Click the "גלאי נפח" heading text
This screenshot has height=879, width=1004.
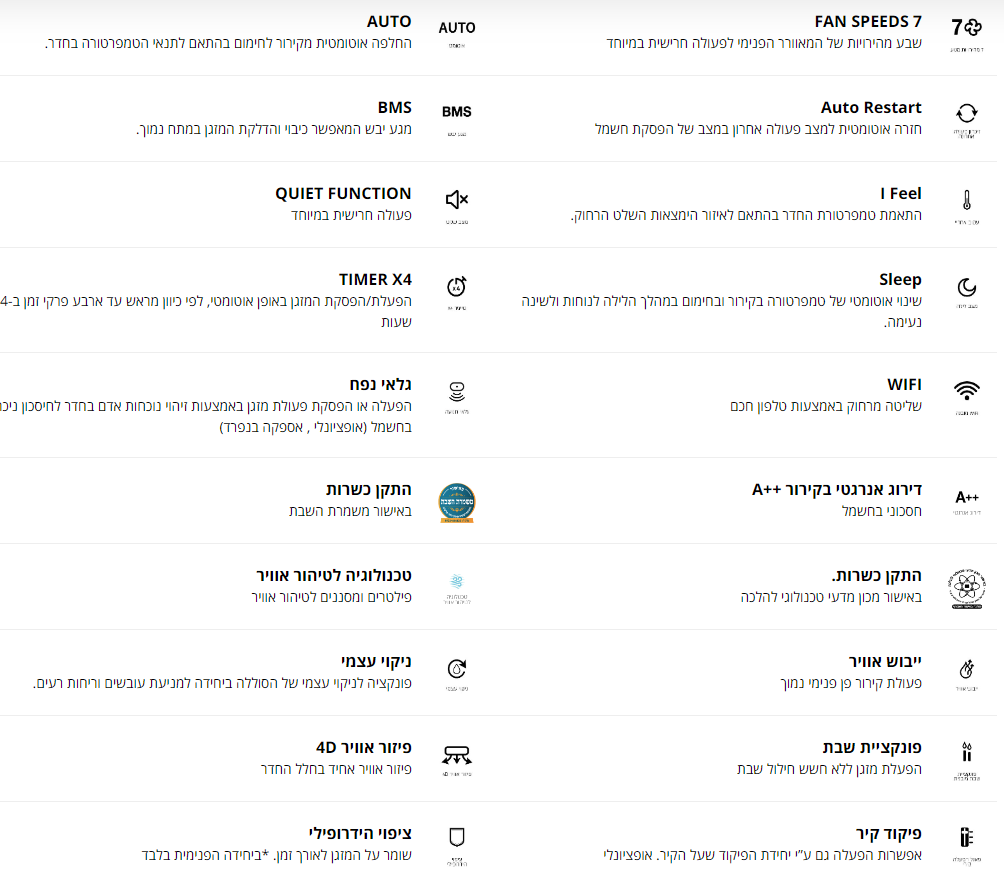tap(380, 385)
